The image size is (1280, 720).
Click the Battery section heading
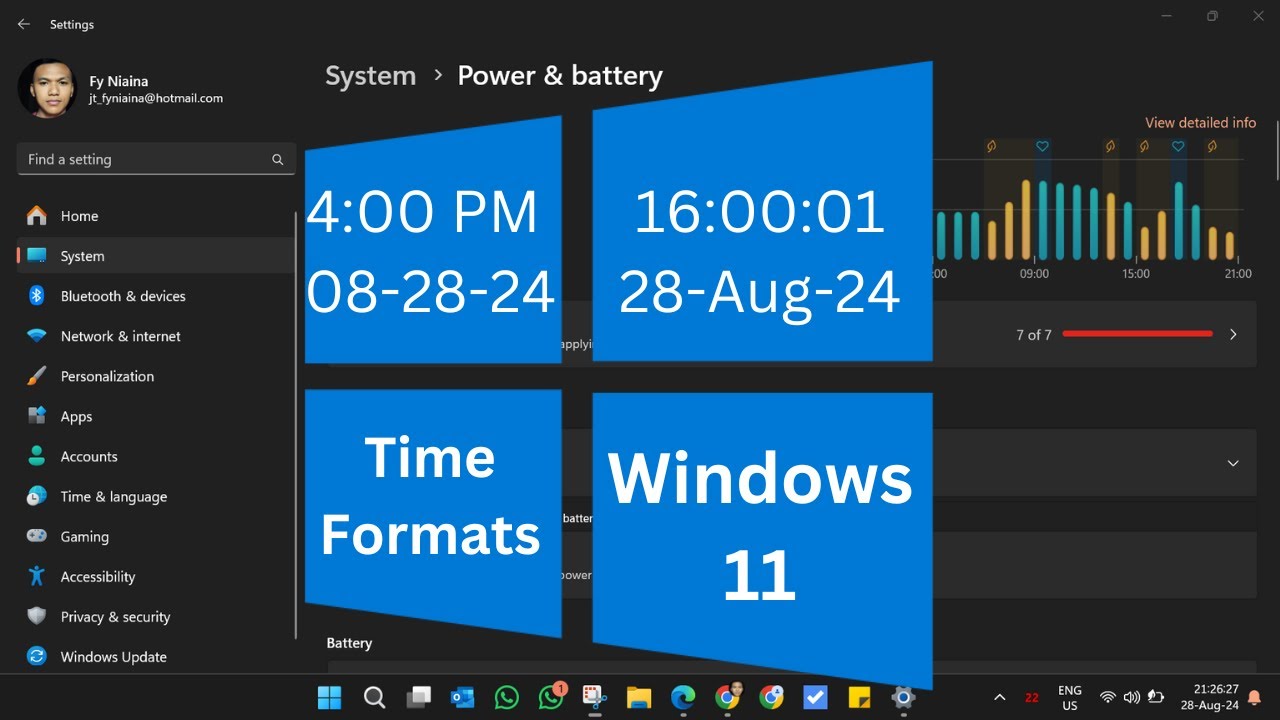tap(349, 643)
